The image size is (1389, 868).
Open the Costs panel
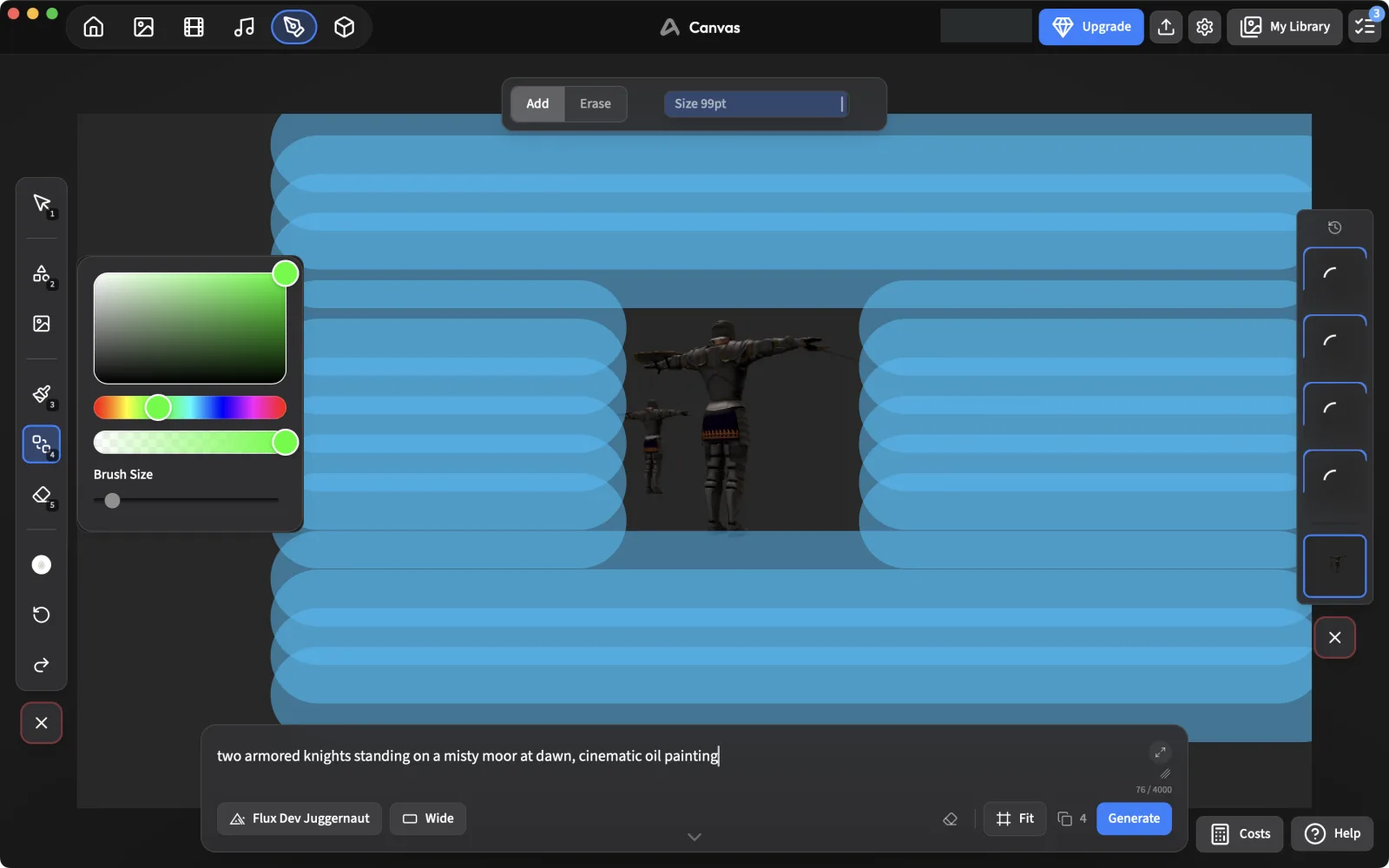1240,834
